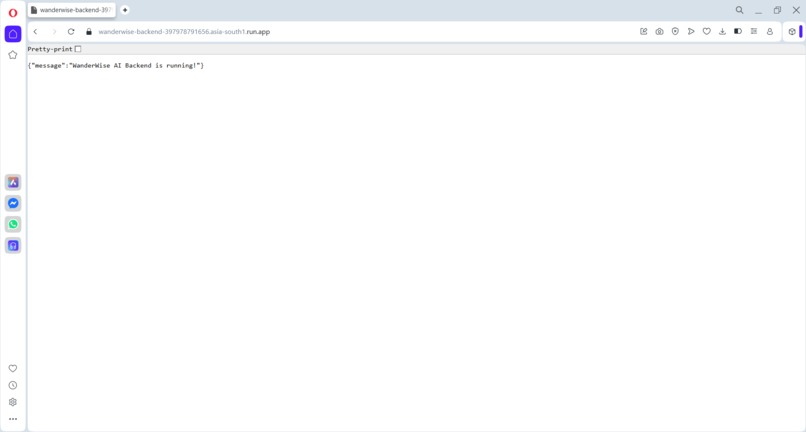Open the ad blocker shield icon
The image size is (806, 432).
coord(675,31)
